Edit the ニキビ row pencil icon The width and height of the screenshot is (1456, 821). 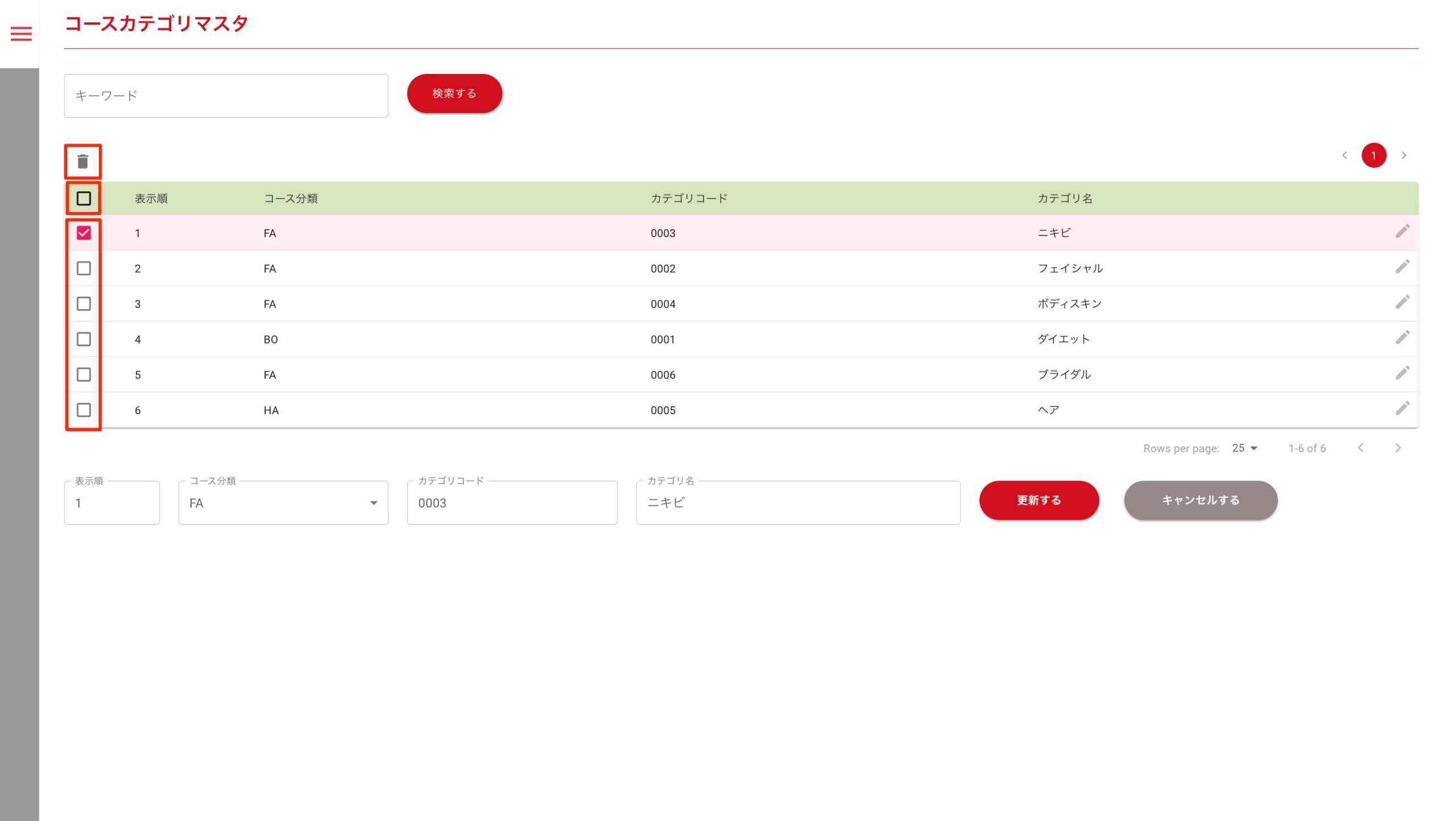[x=1402, y=231]
